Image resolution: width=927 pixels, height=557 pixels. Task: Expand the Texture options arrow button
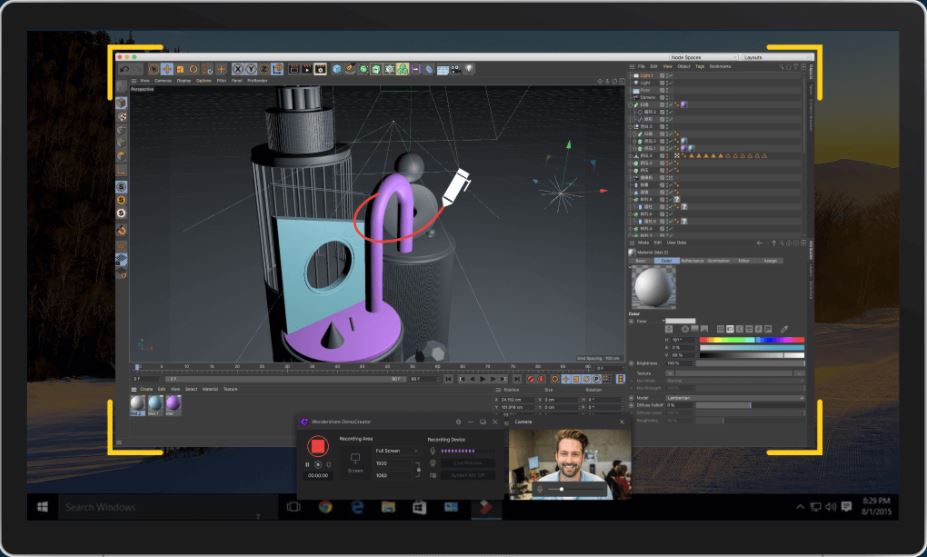click(x=670, y=374)
